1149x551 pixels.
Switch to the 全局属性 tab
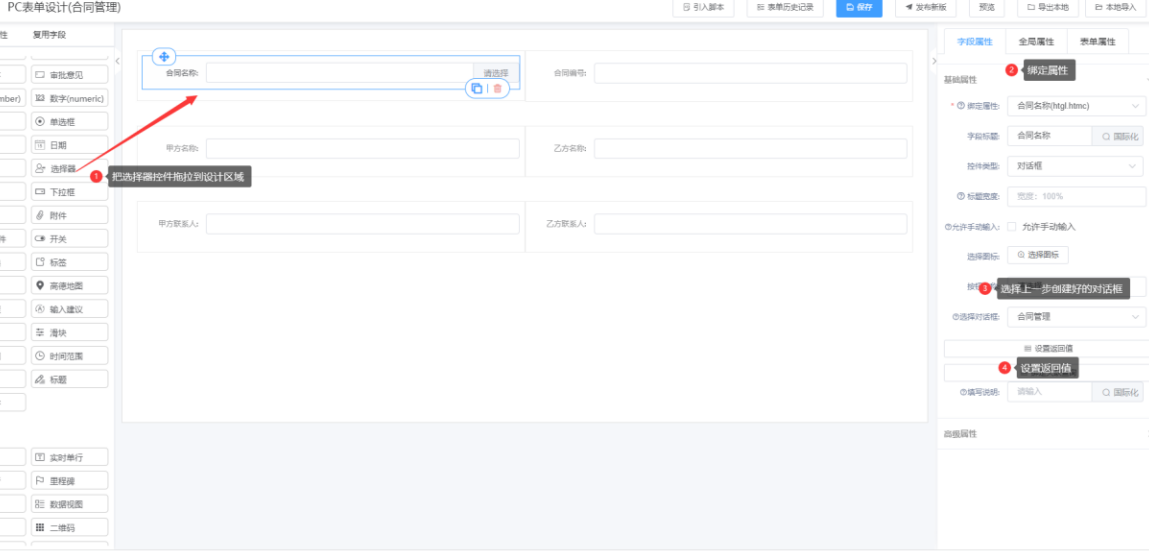1036,42
